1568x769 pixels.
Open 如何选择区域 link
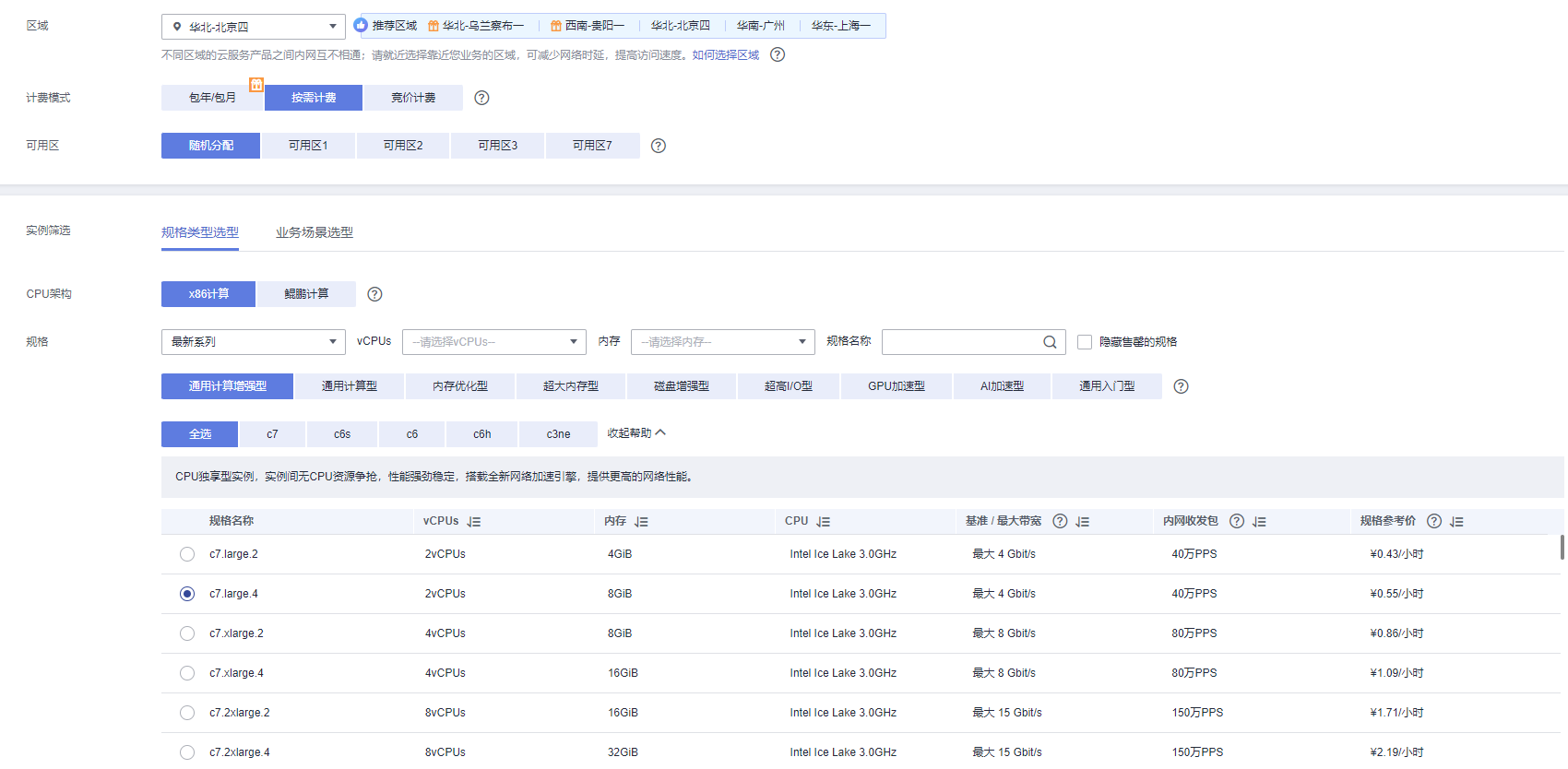(726, 55)
